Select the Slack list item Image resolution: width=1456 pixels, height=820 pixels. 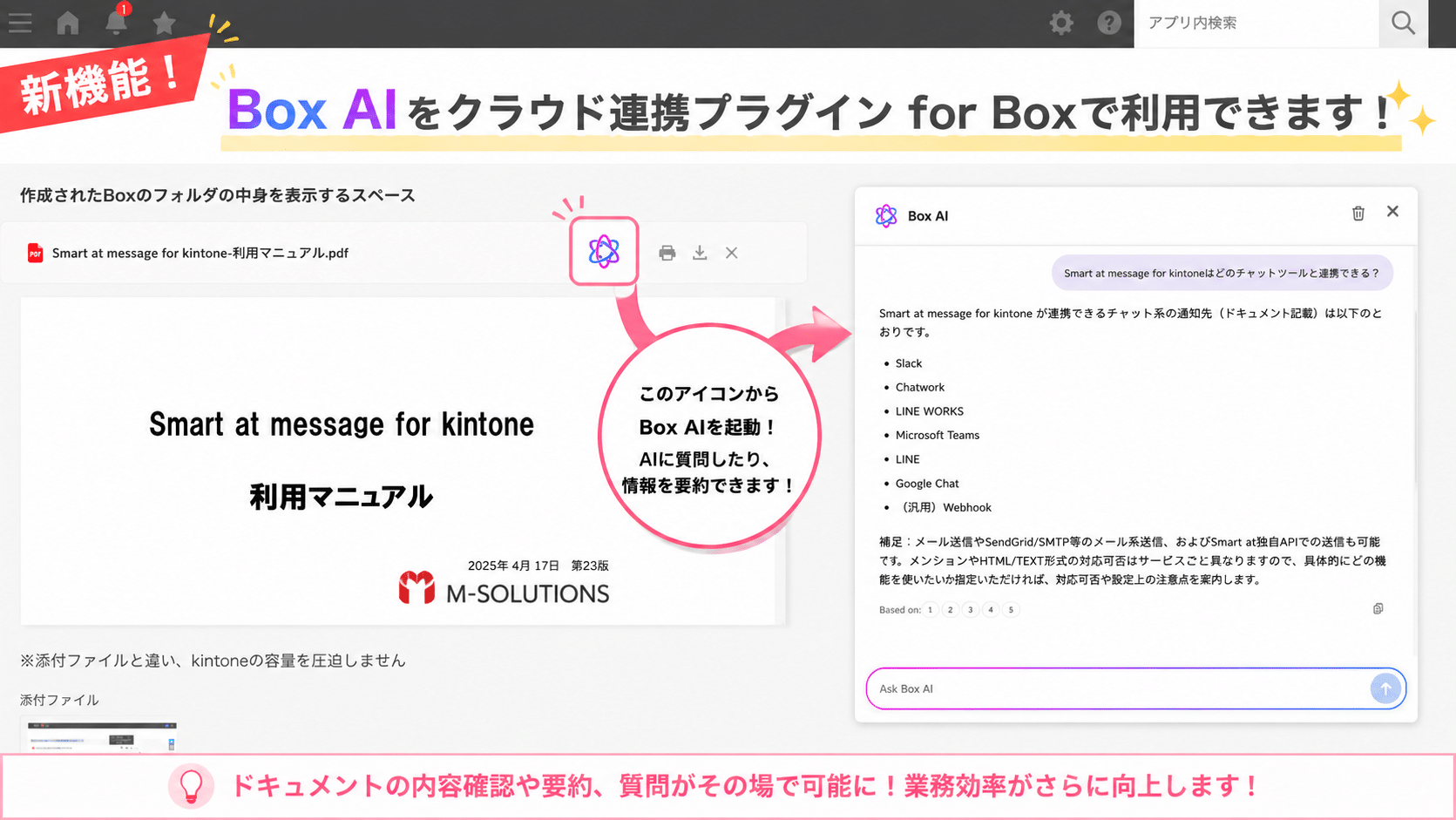[909, 363]
